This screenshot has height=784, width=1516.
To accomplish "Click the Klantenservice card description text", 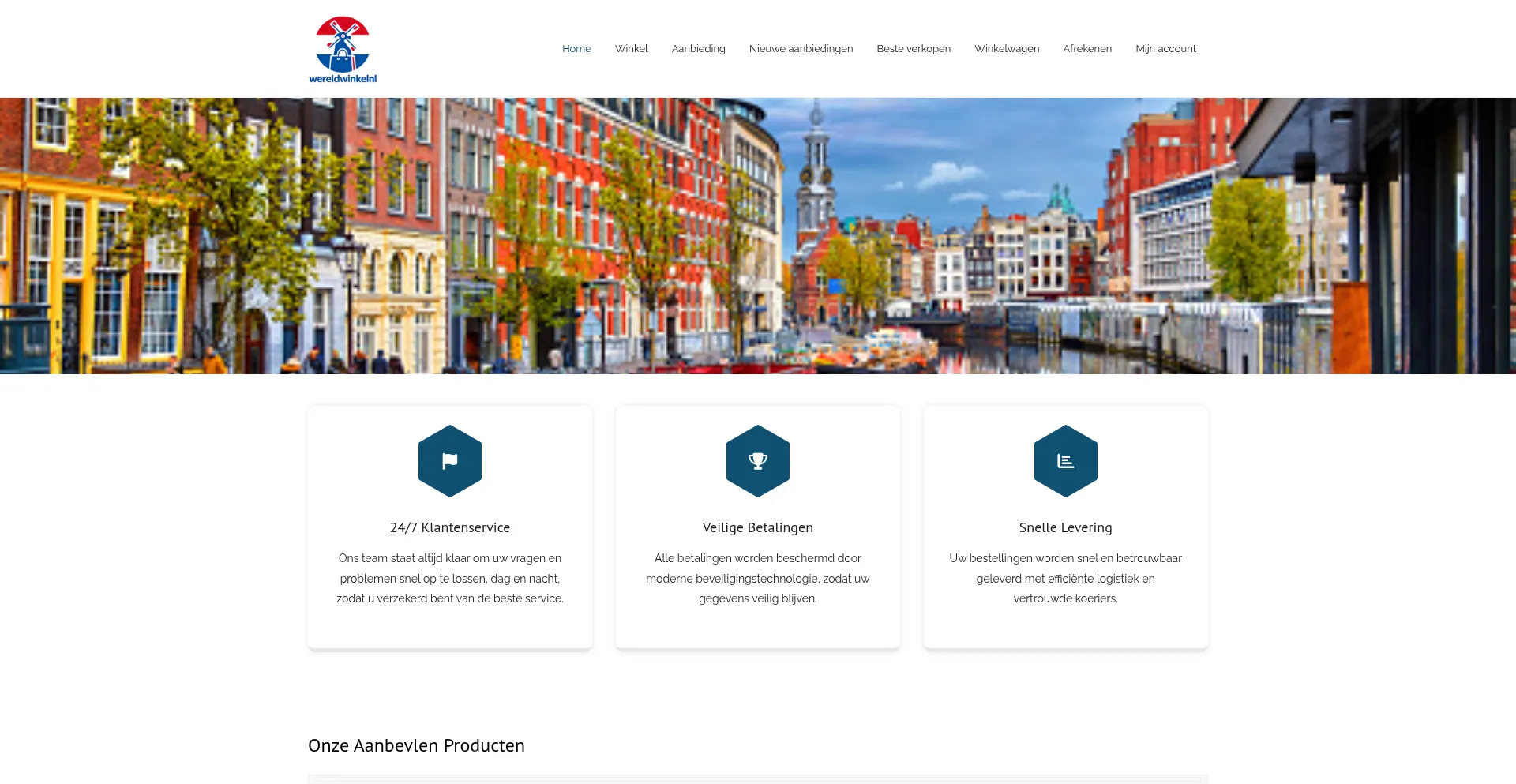I will click(x=450, y=578).
